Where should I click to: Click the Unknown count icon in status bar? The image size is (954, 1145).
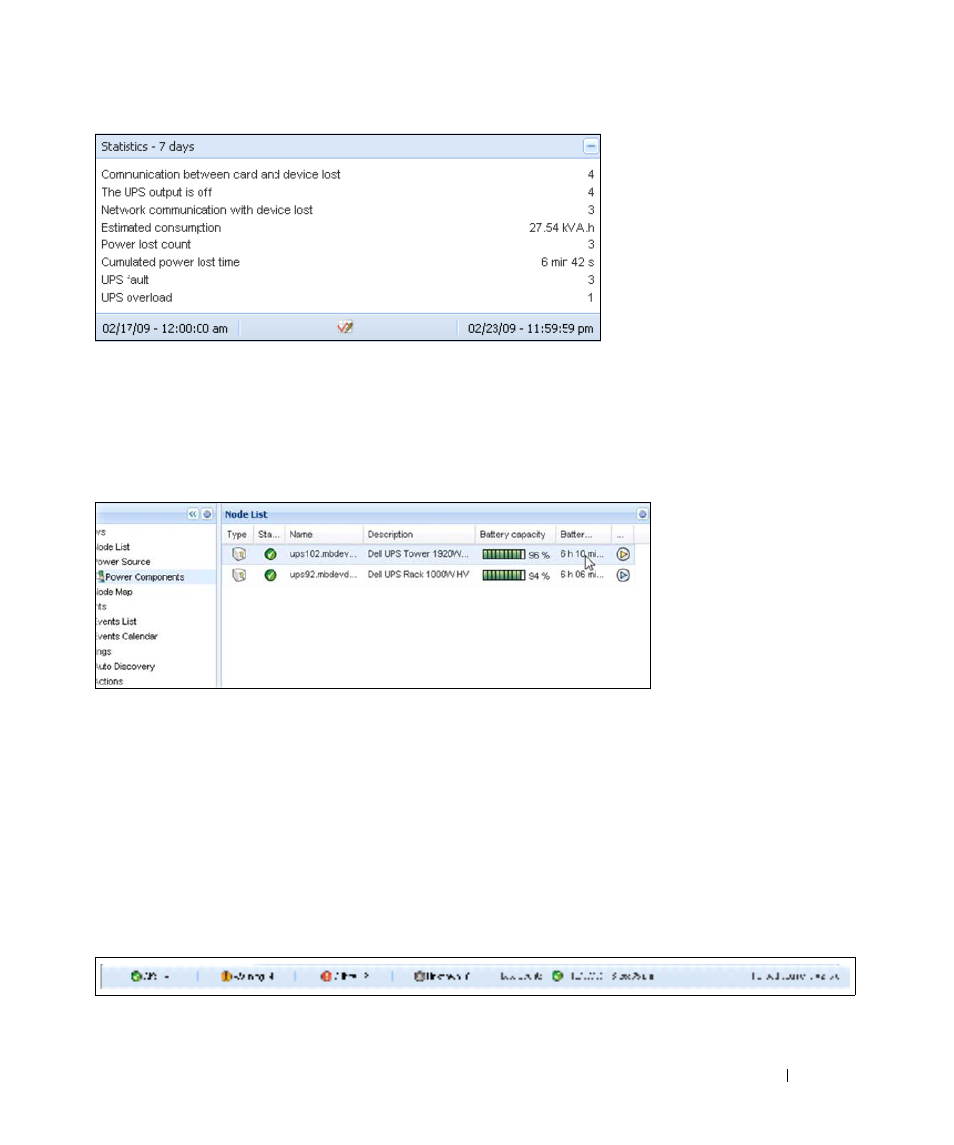419,976
